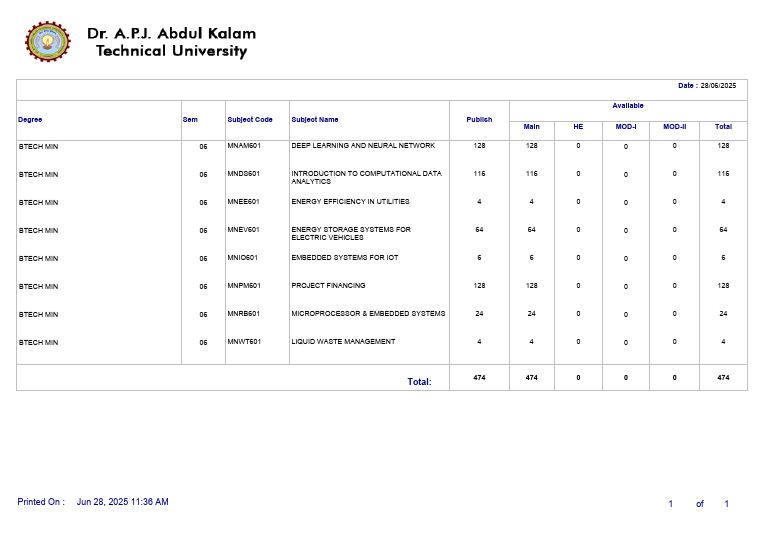Click MOD-II value 0 in MNIO601 row
The image size is (768, 544).
674,258
